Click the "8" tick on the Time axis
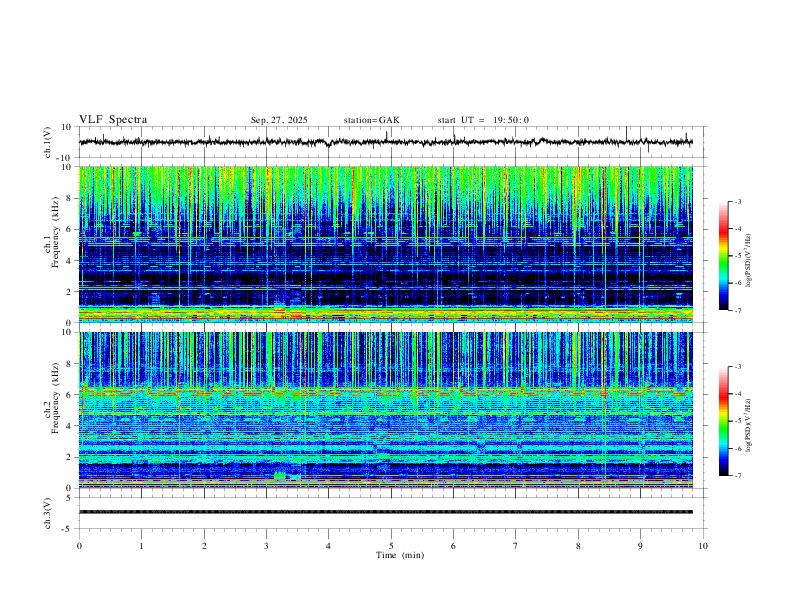The height and width of the screenshot is (612, 792). coord(578,546)
